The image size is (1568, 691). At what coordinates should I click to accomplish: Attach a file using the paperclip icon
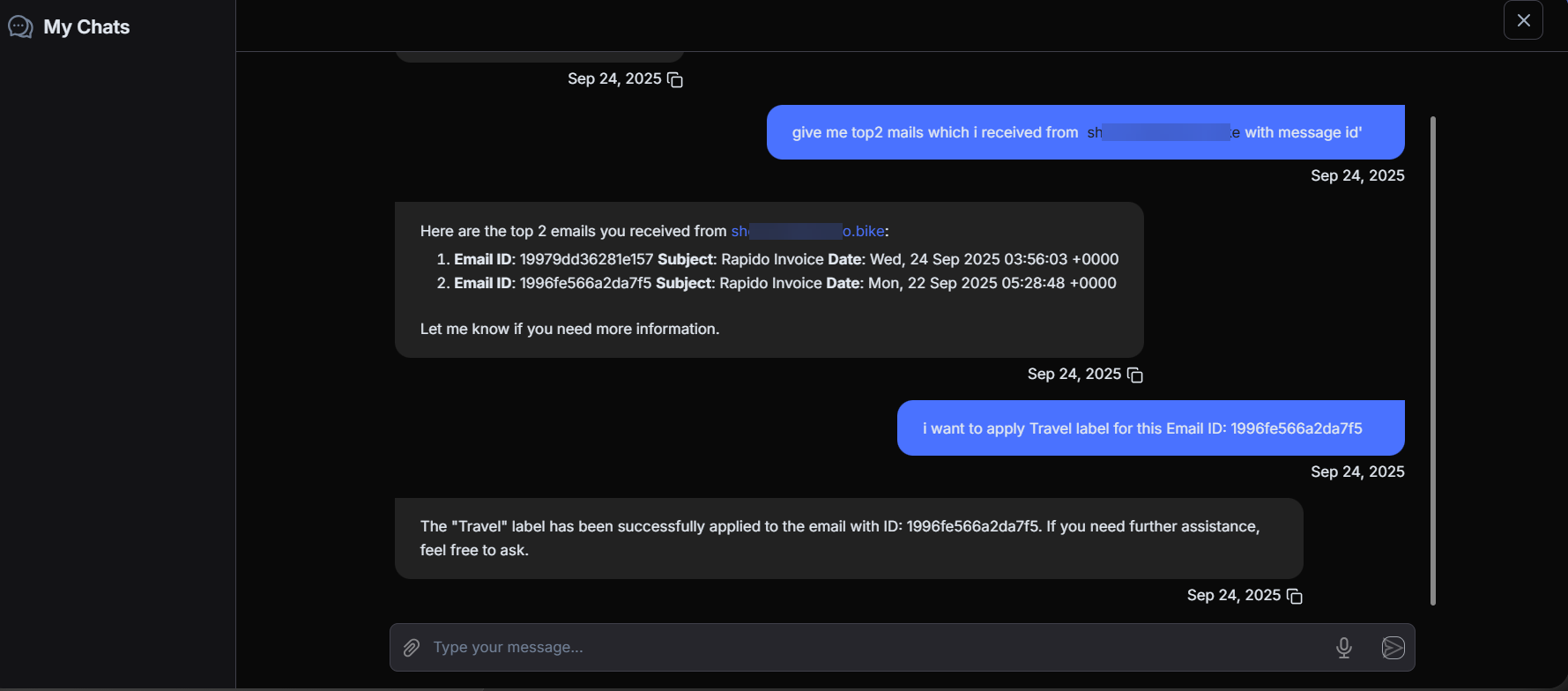point(411,648)
